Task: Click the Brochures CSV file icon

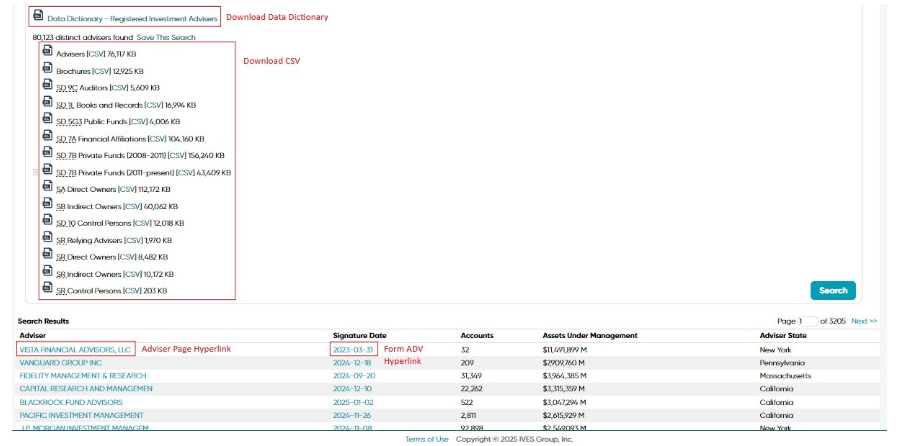Action: pyautogui.click(x=47, y=68)
